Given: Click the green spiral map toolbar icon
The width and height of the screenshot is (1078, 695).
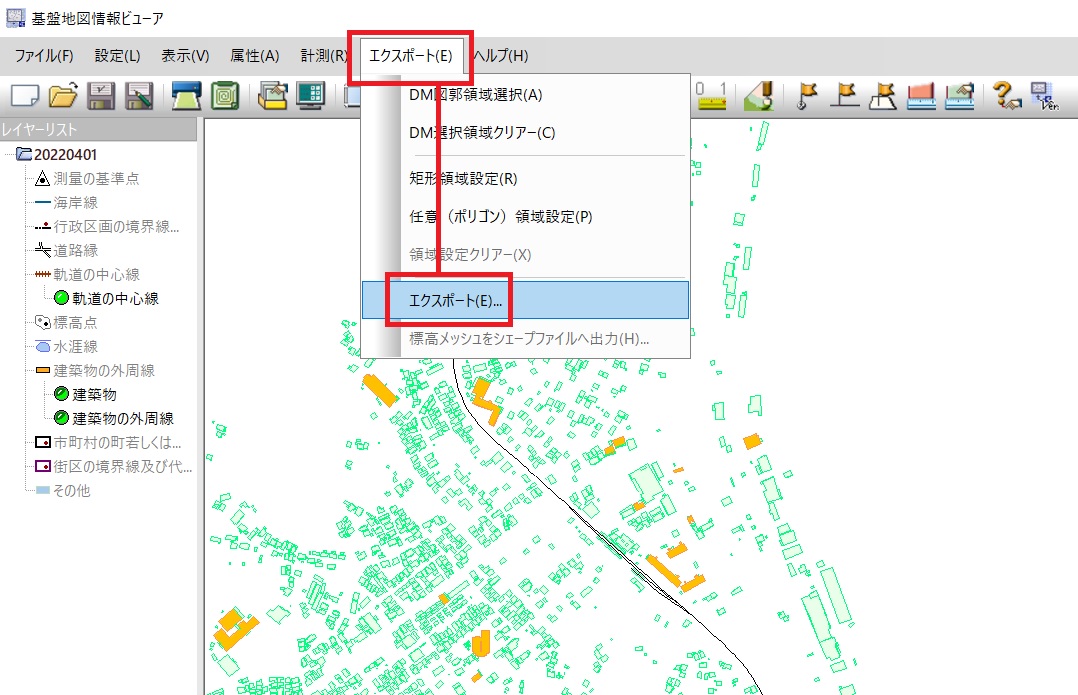Looking at the screenshot, I should pyautogui.click(x=224, y=96).
